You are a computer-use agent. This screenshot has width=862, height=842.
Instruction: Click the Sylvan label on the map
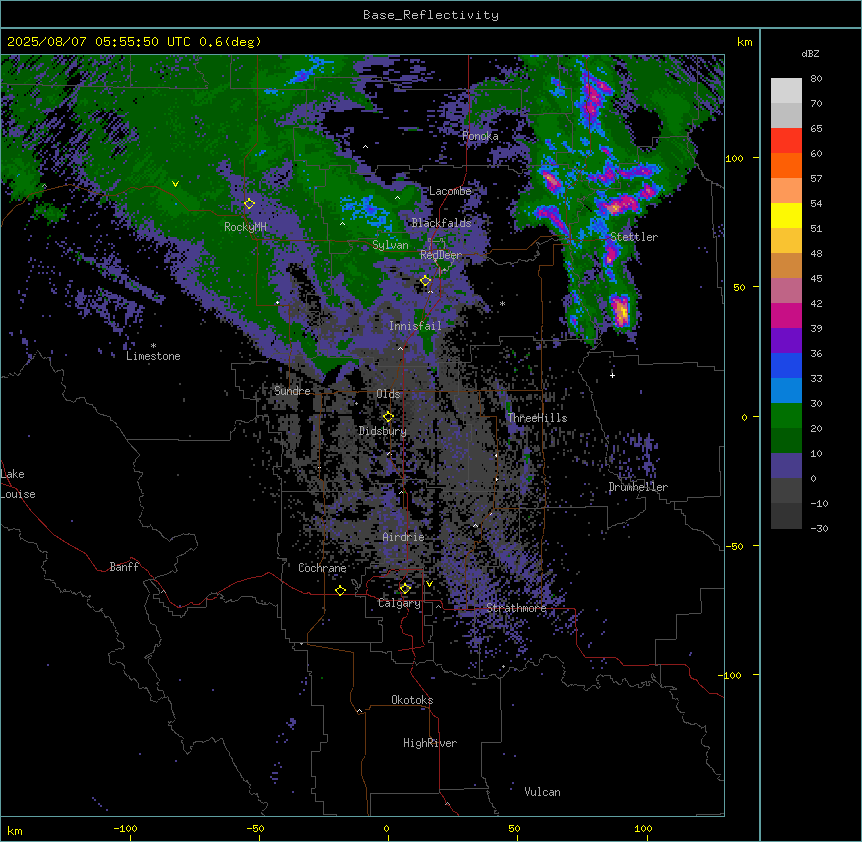coord(390,245)
